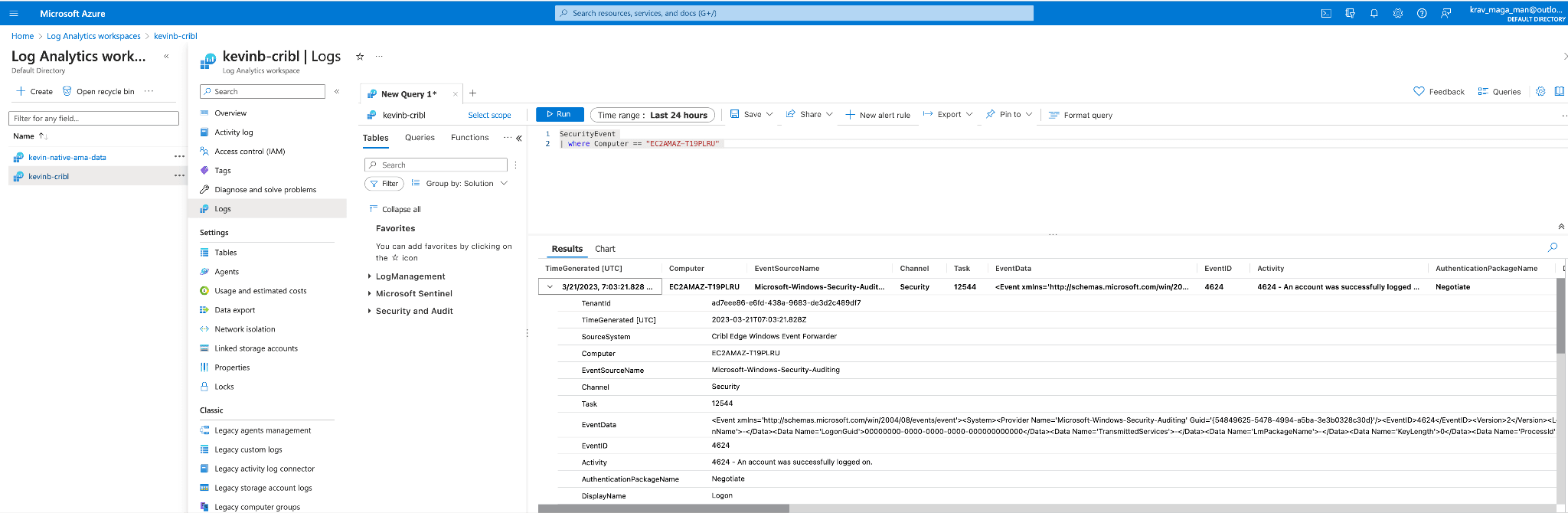
Task: Open the notifications bell icon
Action: (x=1374, y=13)
